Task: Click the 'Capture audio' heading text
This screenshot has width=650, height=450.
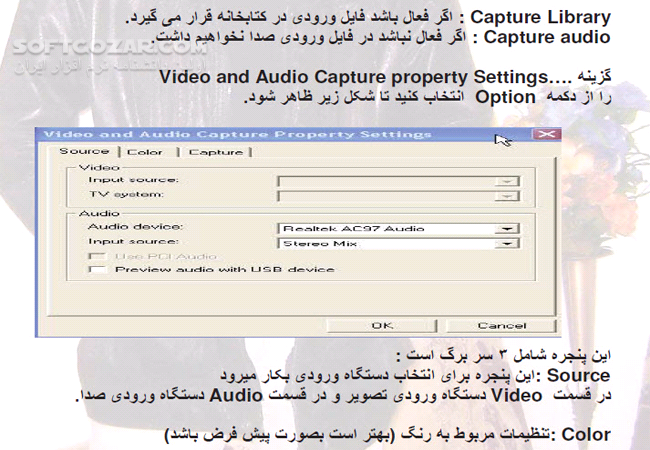Action: click(547, 37)
